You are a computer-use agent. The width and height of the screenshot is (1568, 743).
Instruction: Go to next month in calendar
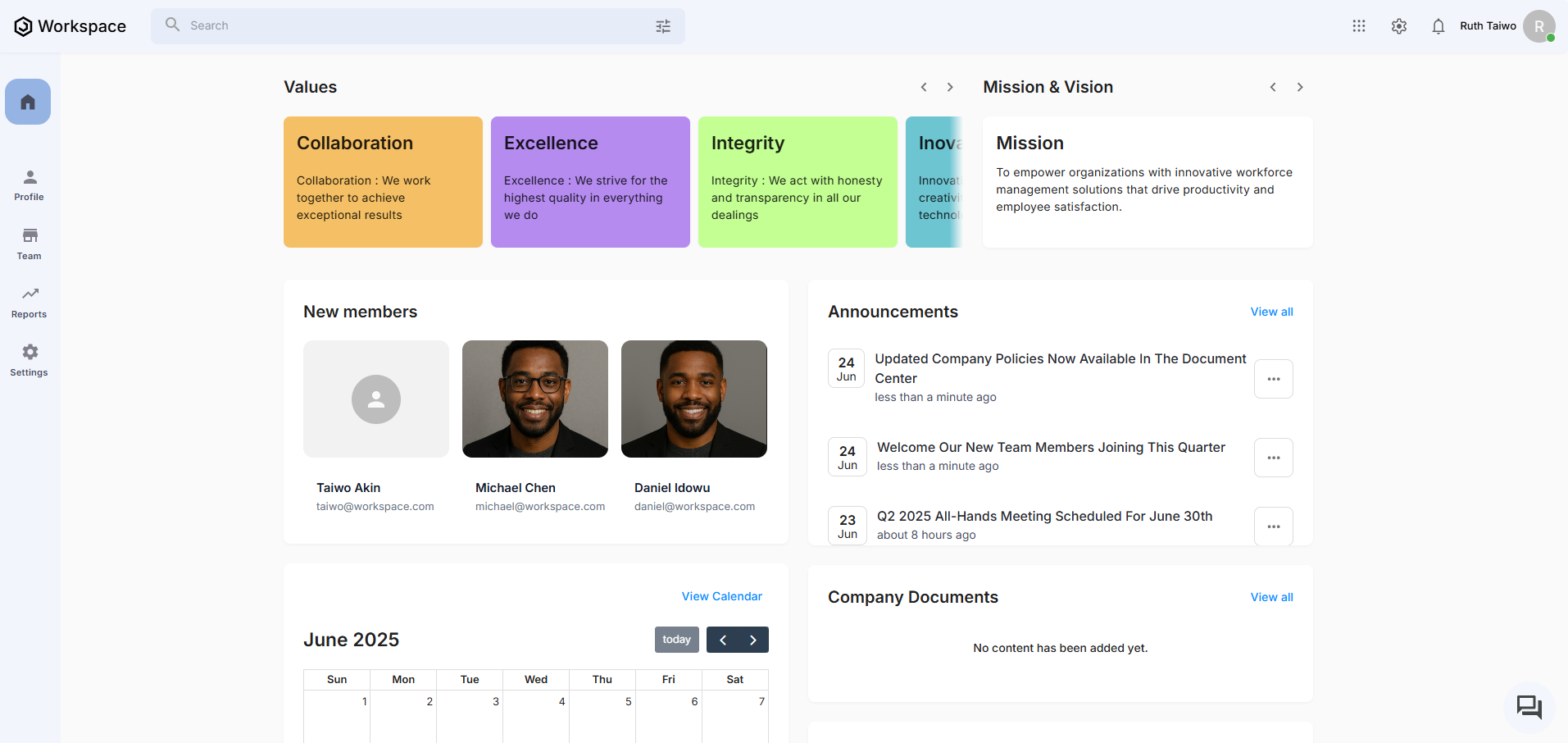tap(752, 640)
